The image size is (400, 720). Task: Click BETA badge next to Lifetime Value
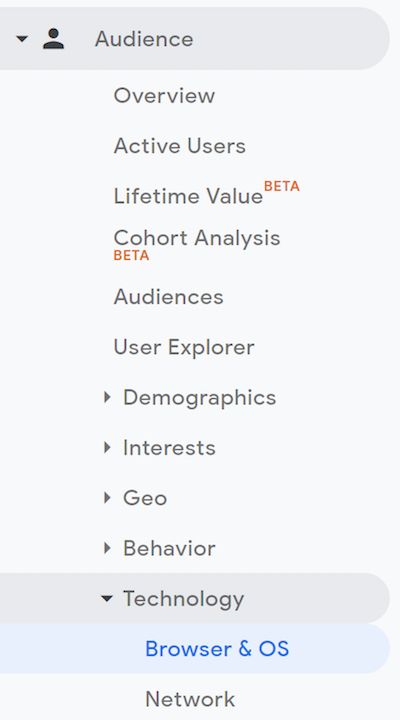tap(282, 186)
